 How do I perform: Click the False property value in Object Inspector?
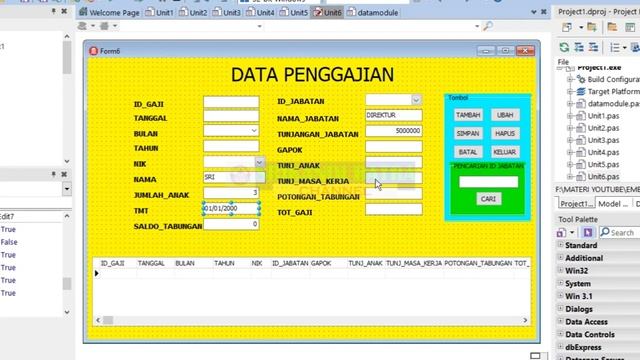pos(9,242)
